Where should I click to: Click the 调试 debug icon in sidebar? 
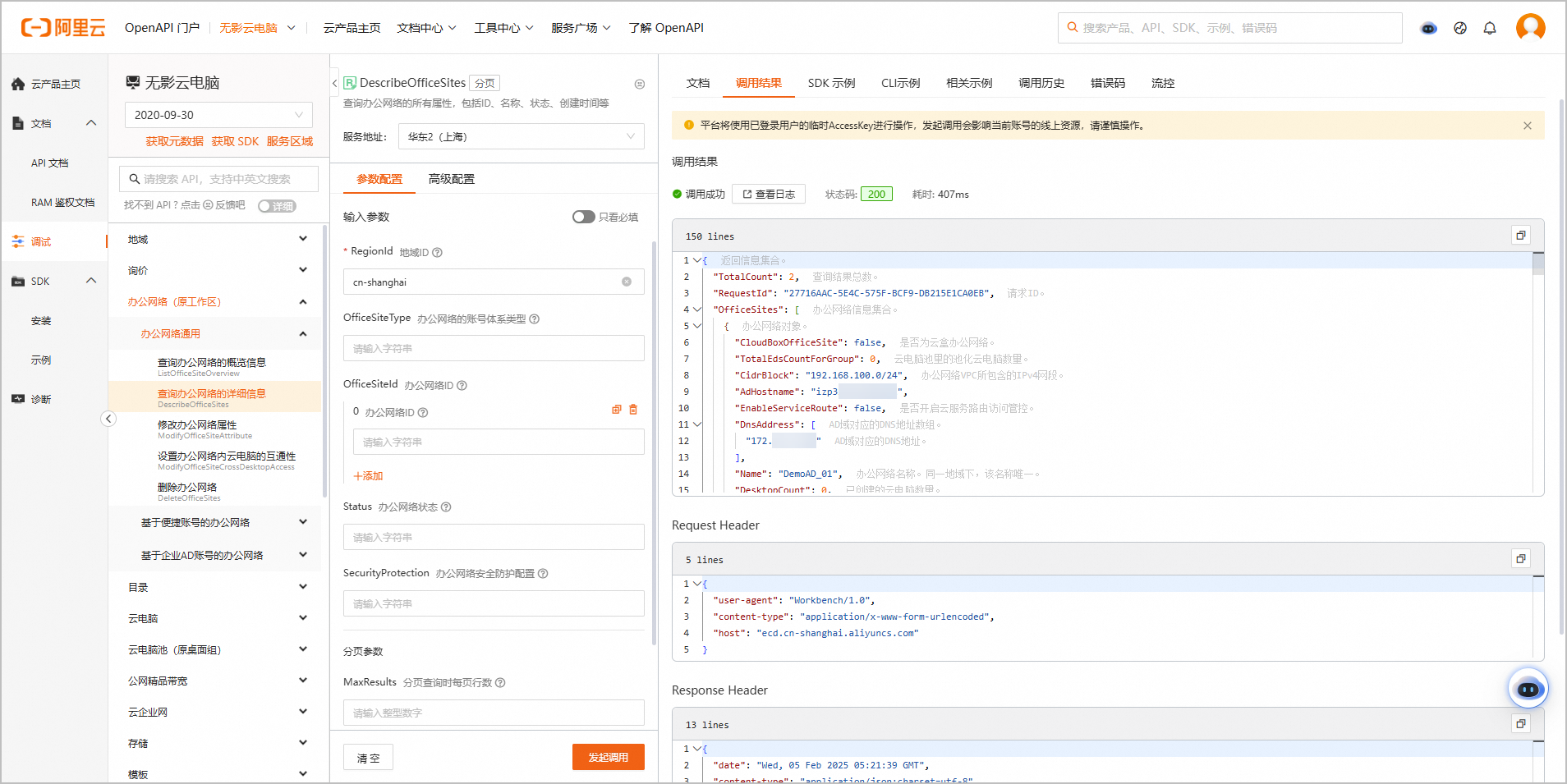tap(18, 241)
